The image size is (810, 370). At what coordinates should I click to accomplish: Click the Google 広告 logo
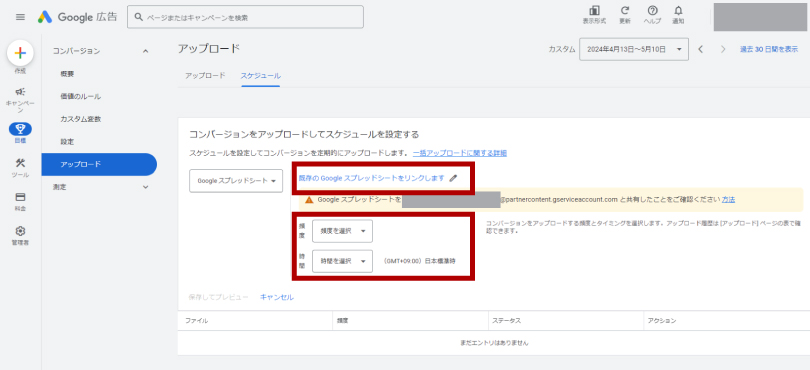(77, 17)
